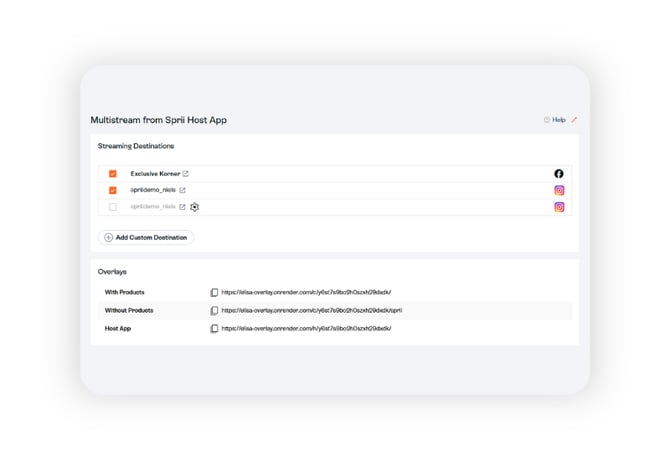Click Instagram icon in second destination row
This screenshot has height=460, width=670.
click(559, 190)
